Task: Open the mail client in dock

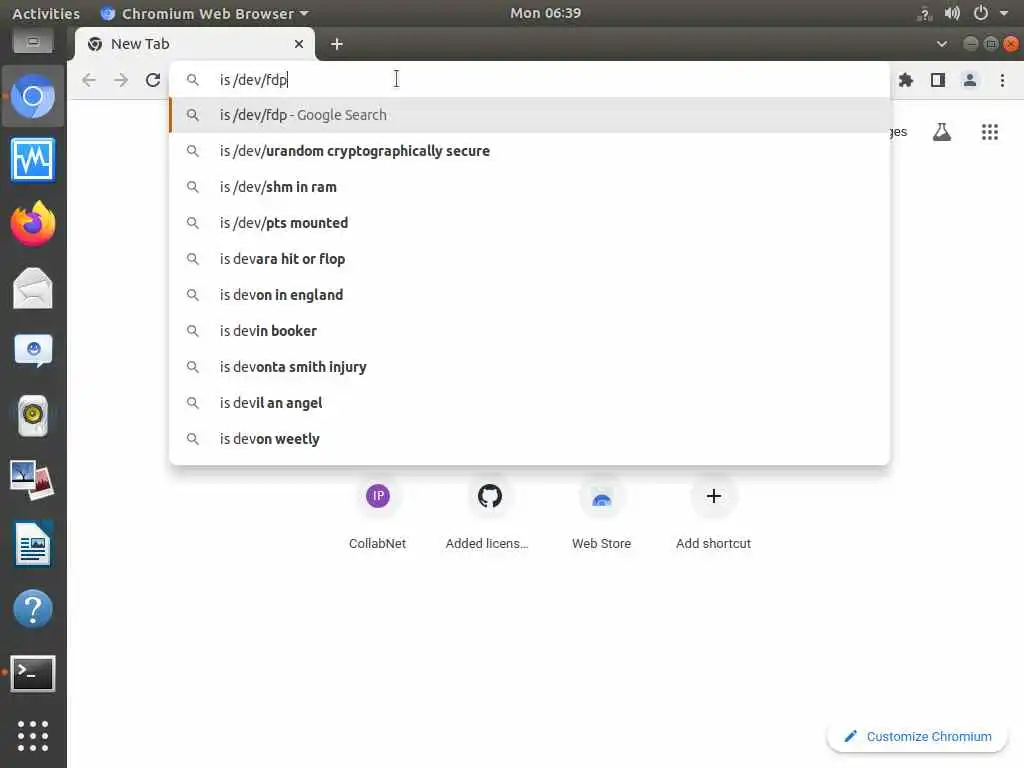Action: coord(33,288)
